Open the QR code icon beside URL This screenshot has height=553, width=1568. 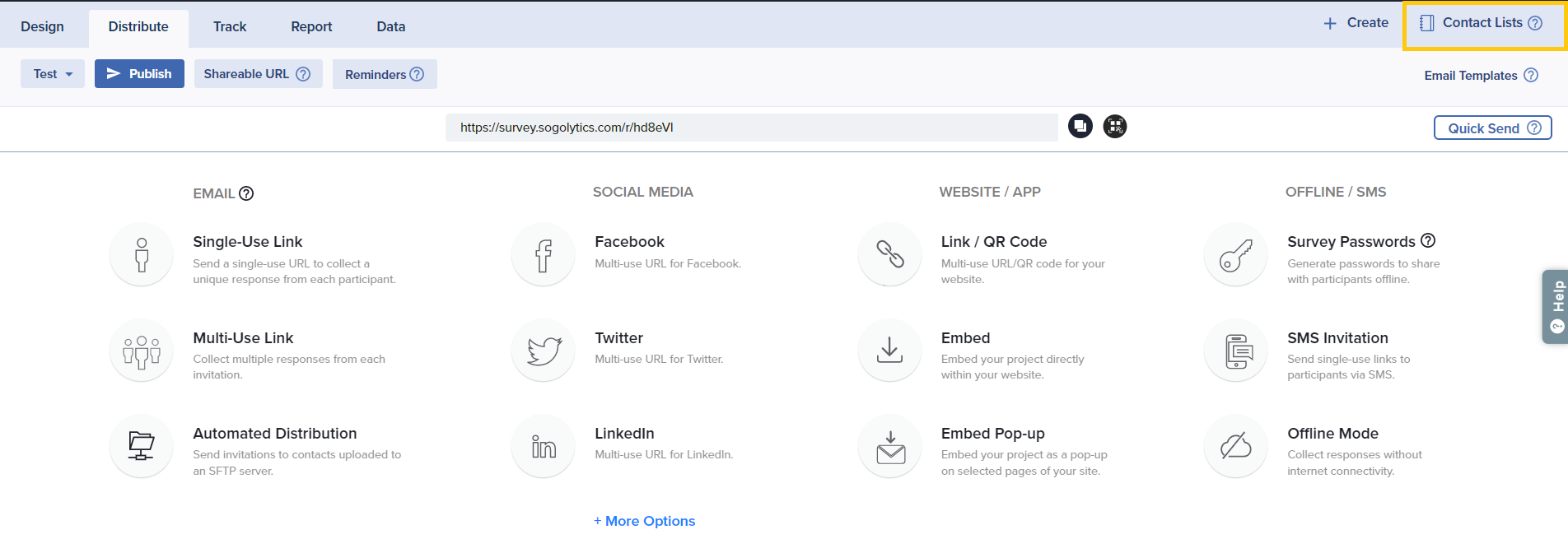click(x=1115, y=127)
